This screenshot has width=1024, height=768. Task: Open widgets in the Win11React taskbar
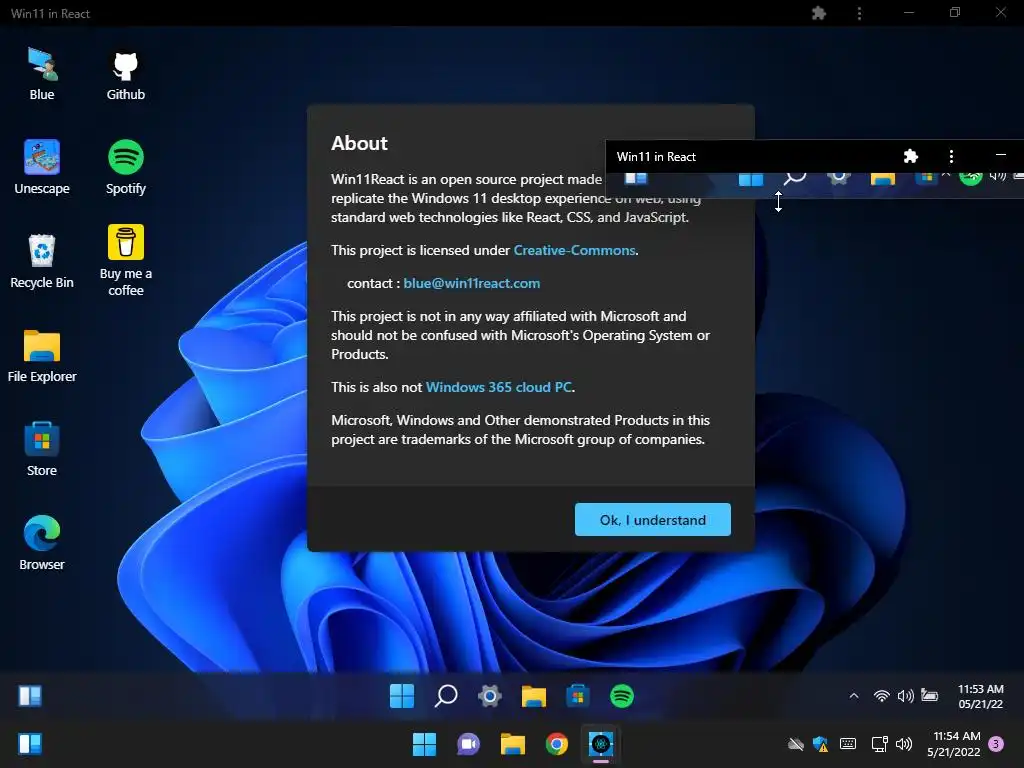pos(30,696)
